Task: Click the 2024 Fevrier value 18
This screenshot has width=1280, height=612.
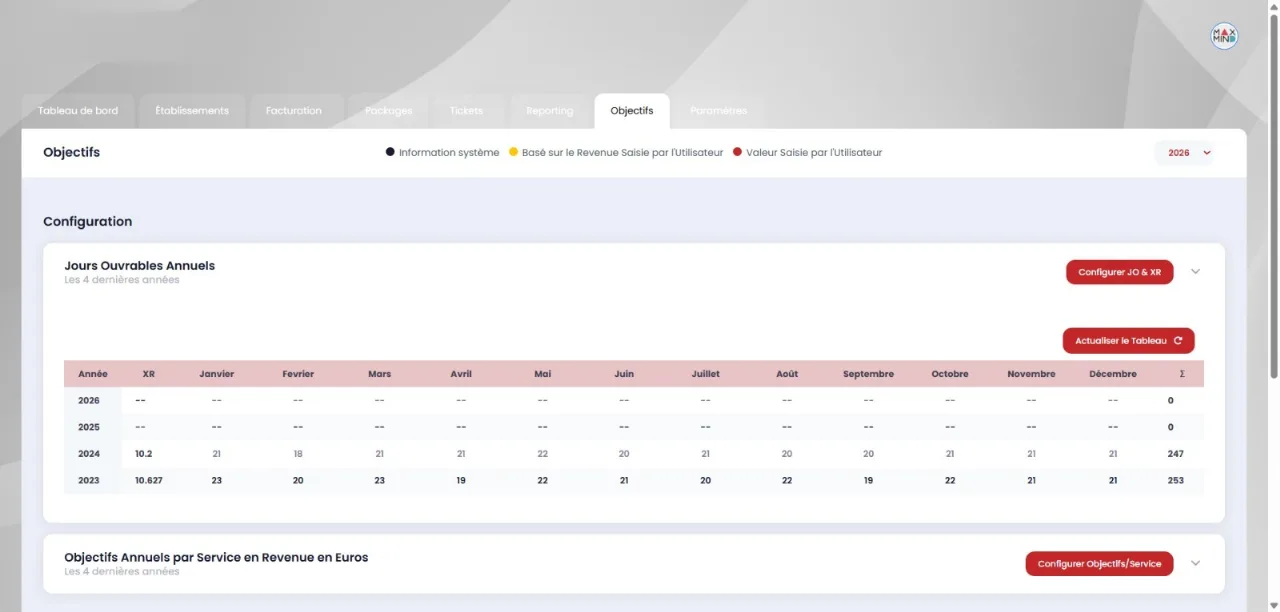Action: [x=298, y=454]
